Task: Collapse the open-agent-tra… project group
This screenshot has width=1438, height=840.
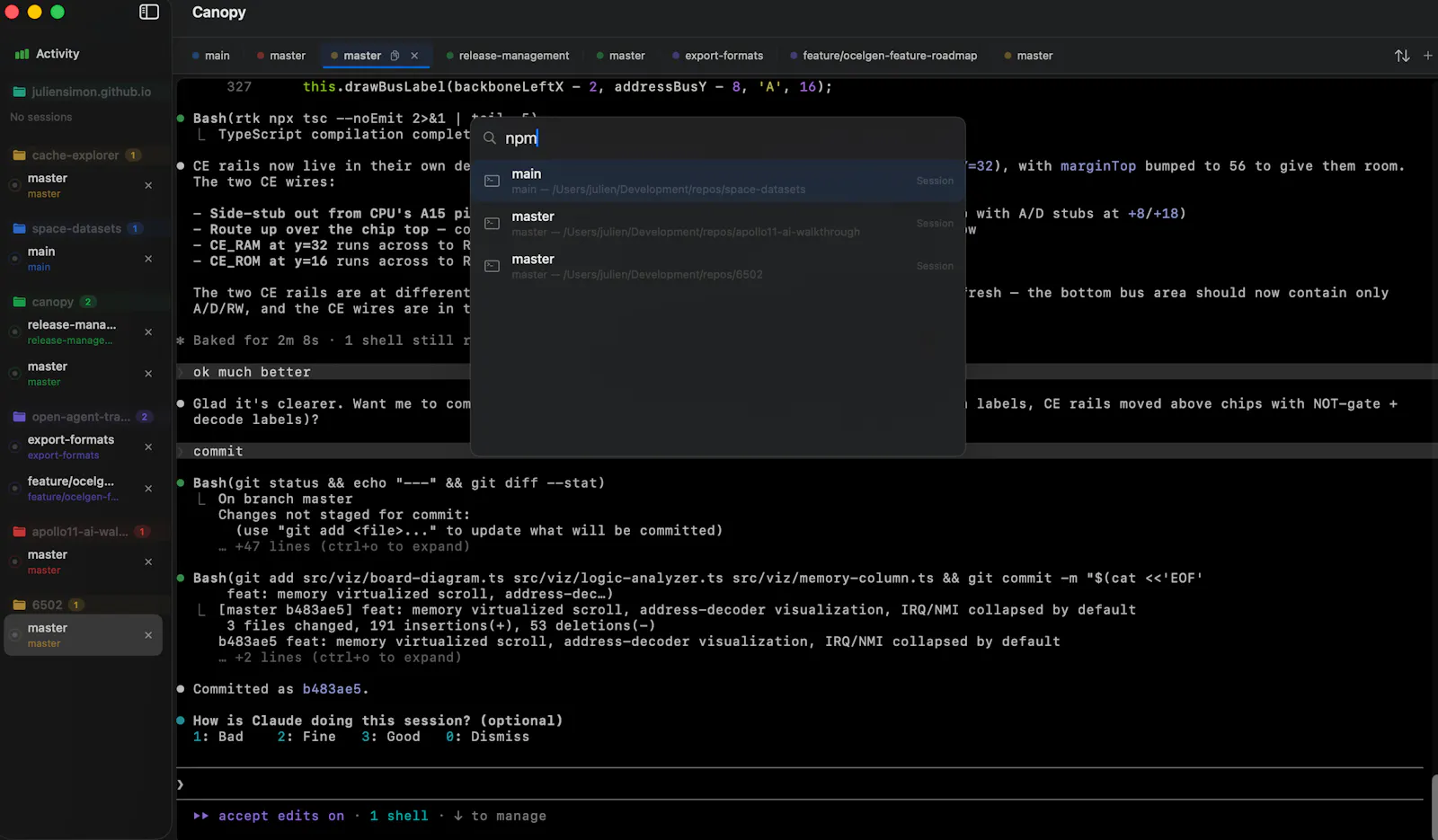Action: (81, 417)
